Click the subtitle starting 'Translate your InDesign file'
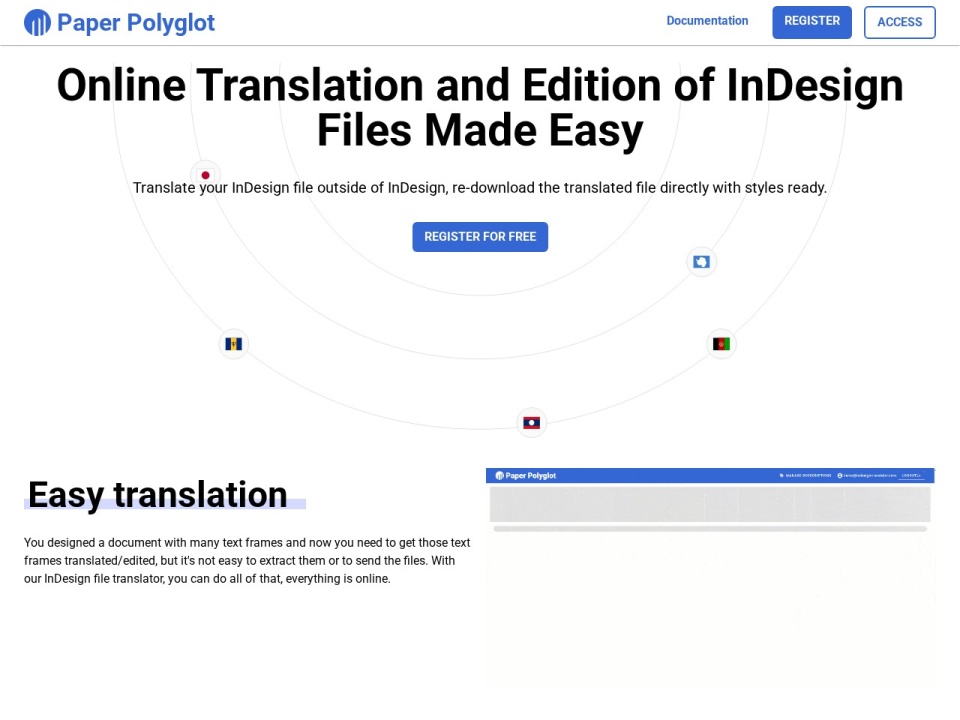This screenshot has width=960, height=720. (480, 187)
